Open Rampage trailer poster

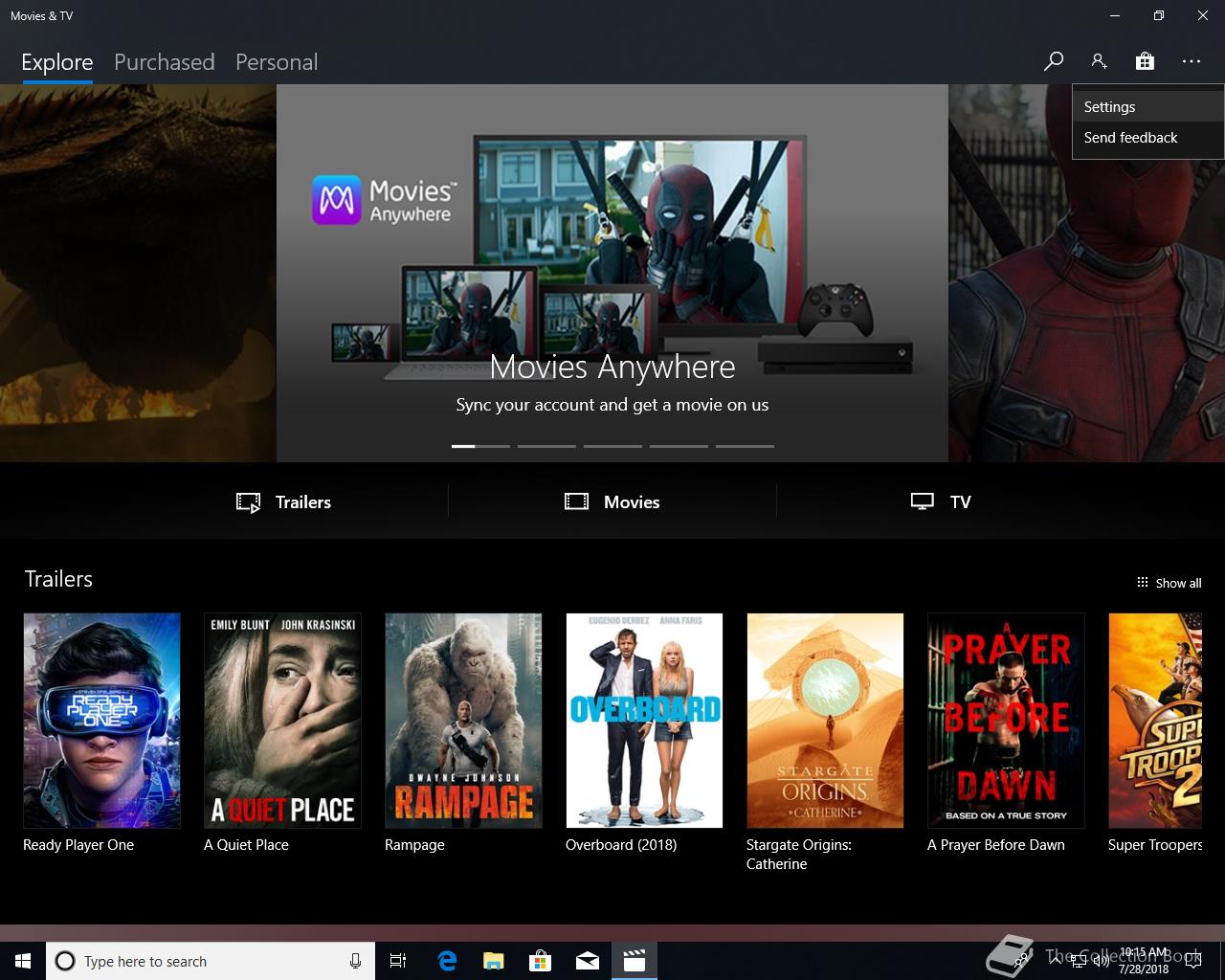[x=463, y=721]
